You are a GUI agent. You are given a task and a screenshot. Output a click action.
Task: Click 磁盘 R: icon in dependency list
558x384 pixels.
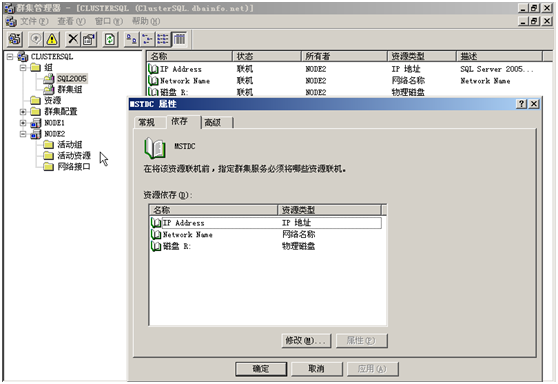156,246
